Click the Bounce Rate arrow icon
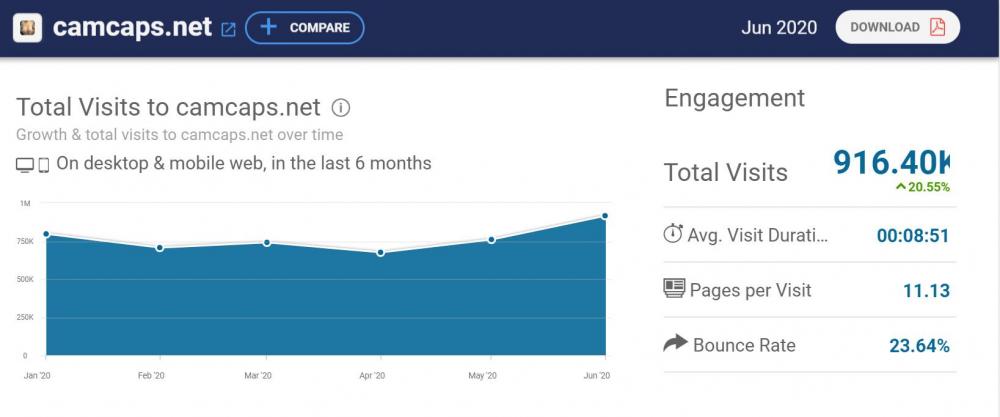1000x417 pixels. [x=675, y=344]
